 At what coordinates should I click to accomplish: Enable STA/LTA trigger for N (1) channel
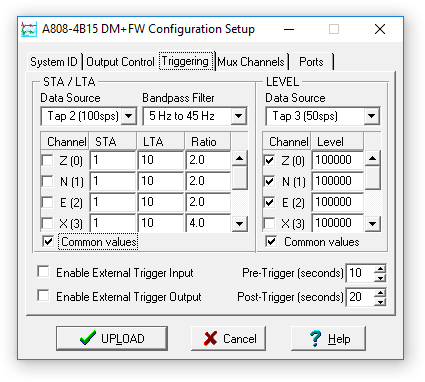[47, 182]
